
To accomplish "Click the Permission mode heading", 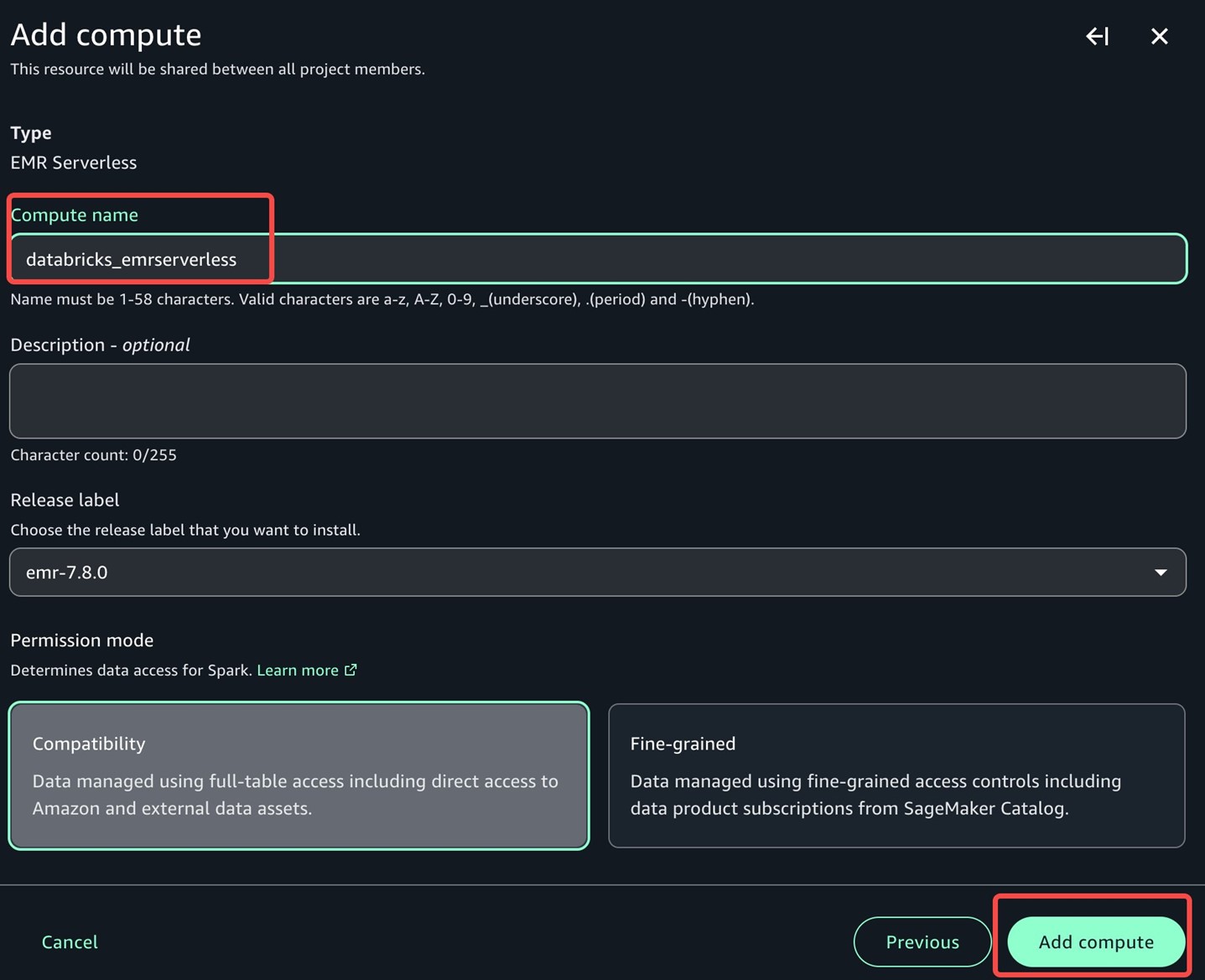I will pos(82,640).
